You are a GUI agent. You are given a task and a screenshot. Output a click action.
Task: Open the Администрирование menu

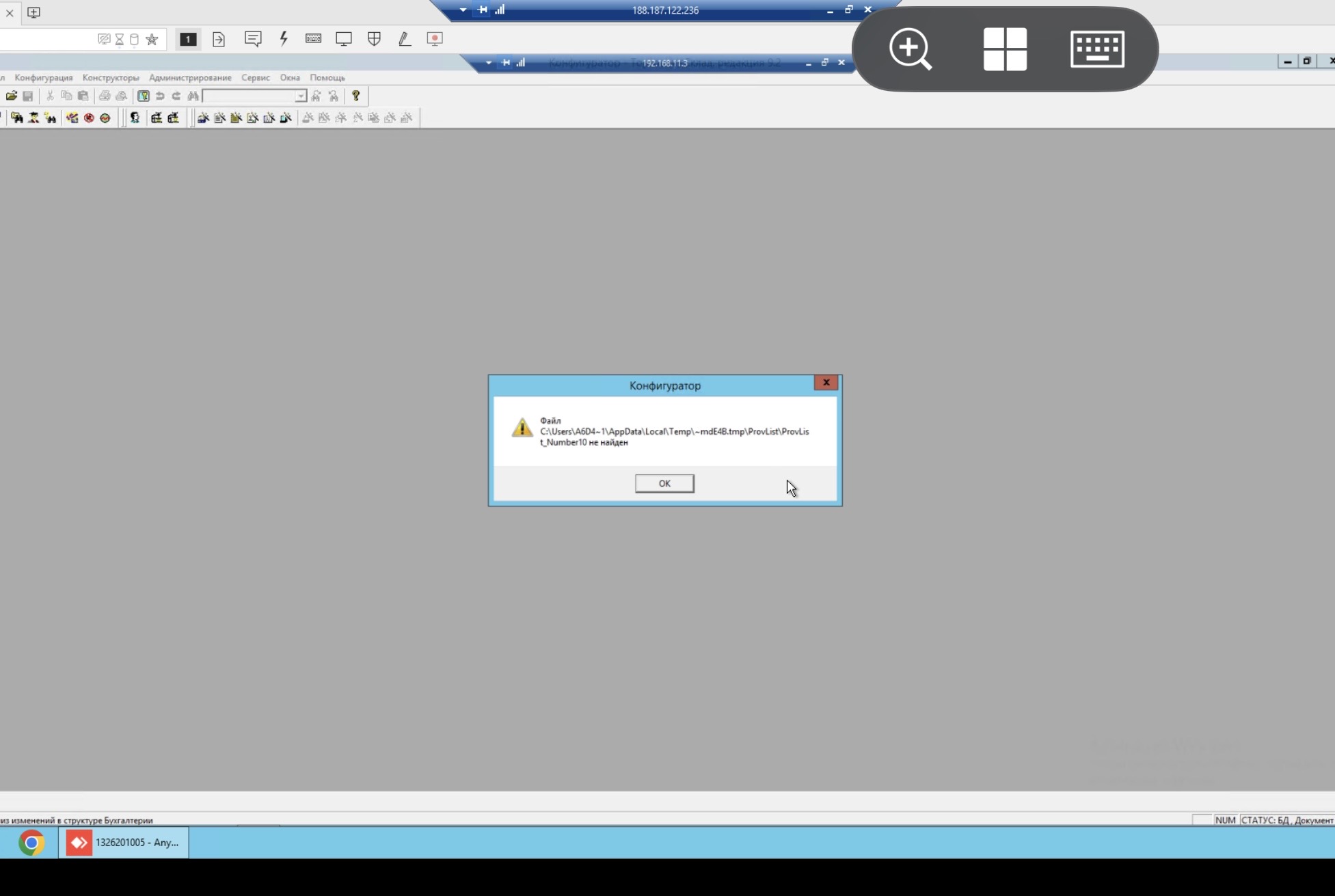(x=190, y=78)
